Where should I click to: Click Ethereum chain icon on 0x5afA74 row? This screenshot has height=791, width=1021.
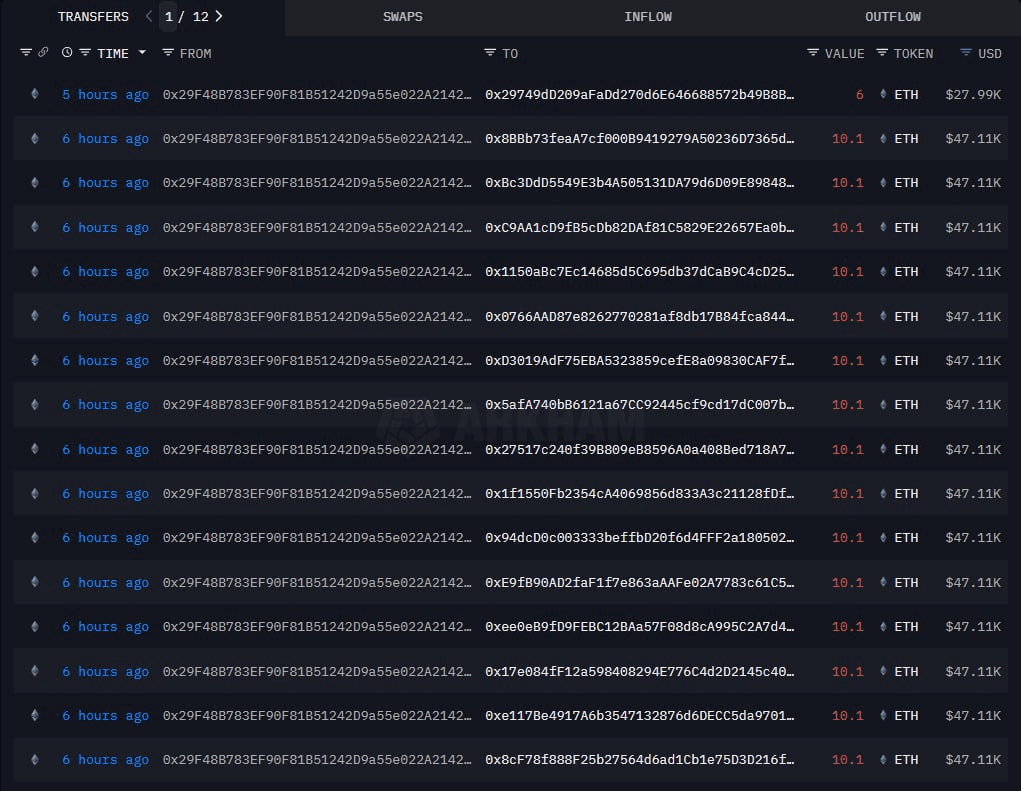click(35, 404)
